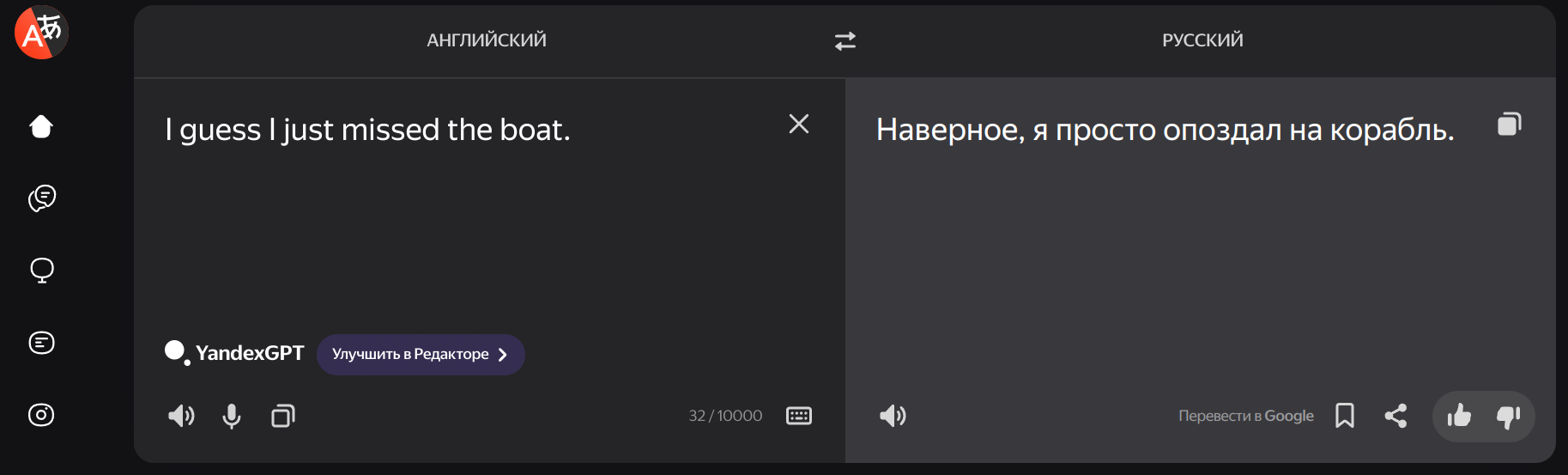Listen to the English source text
Image resolution: width=1568 pixels, height=475 pixels.
[x=181, y=417]
